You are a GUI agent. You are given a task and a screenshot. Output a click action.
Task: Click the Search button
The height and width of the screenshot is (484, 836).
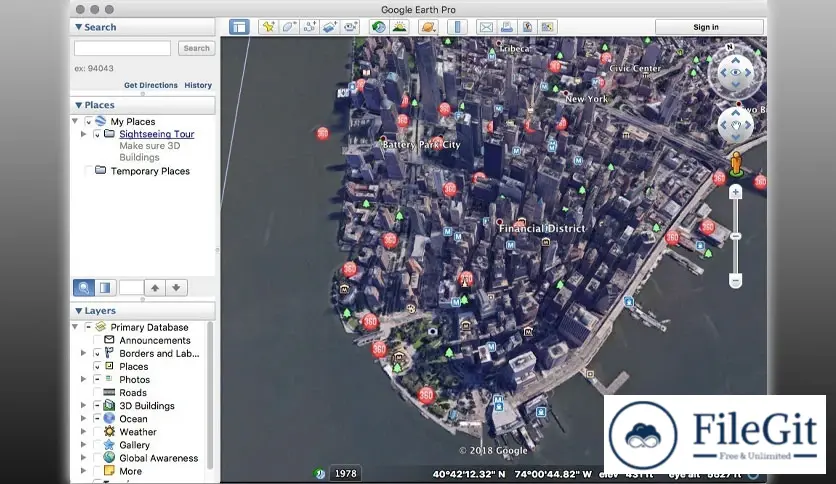196,49
